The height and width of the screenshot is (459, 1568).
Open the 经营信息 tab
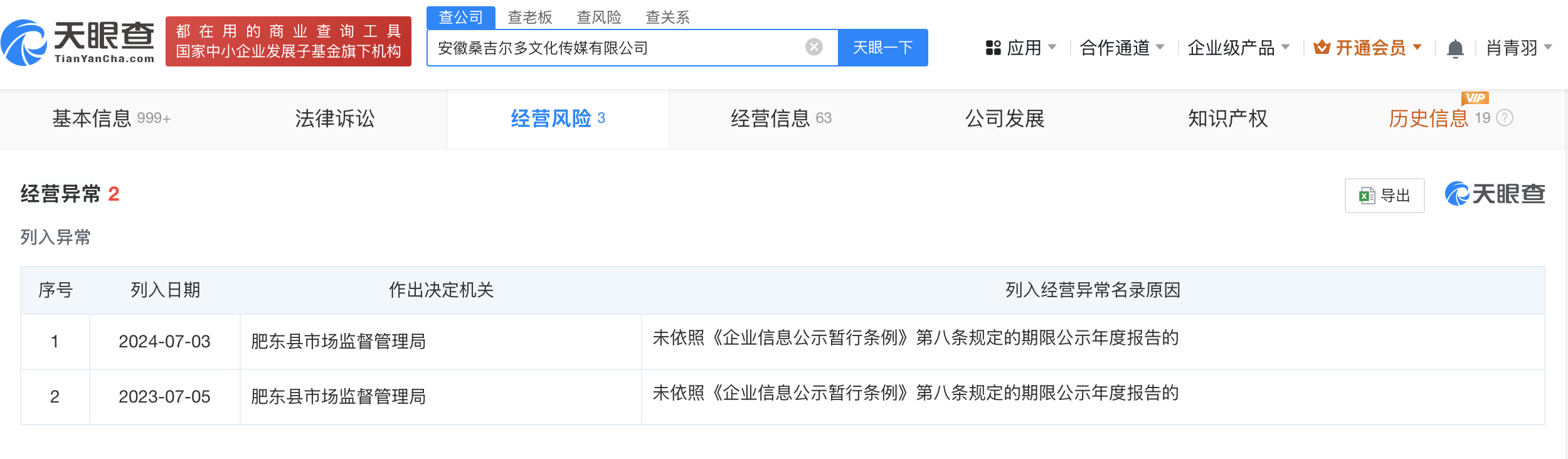[781, 119]
